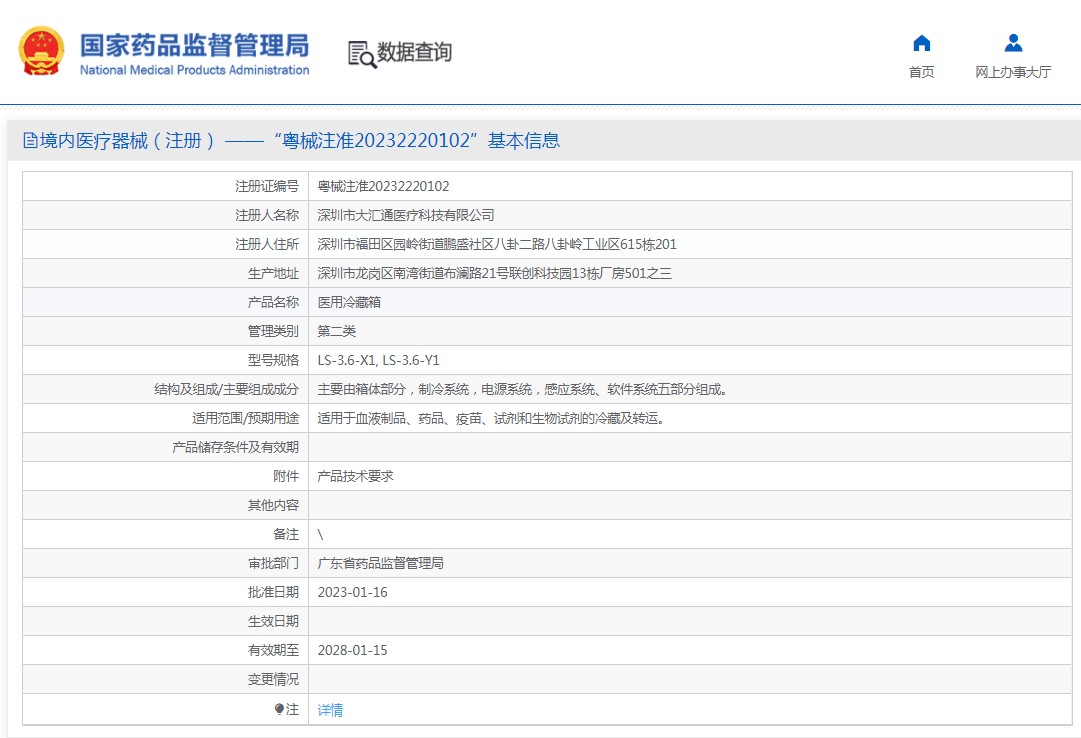Click the 基本信息 section heading text
The width and height of the screenshot is (1081, 738).
(523, 141)
